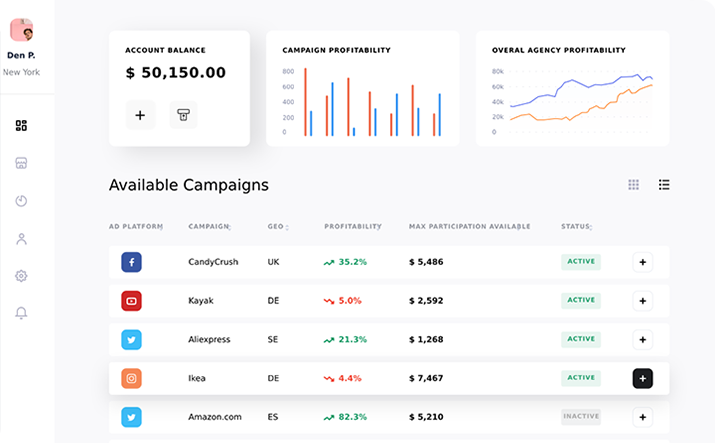
Task: Open the store icon in sidebar
Action: pos(22,163)
